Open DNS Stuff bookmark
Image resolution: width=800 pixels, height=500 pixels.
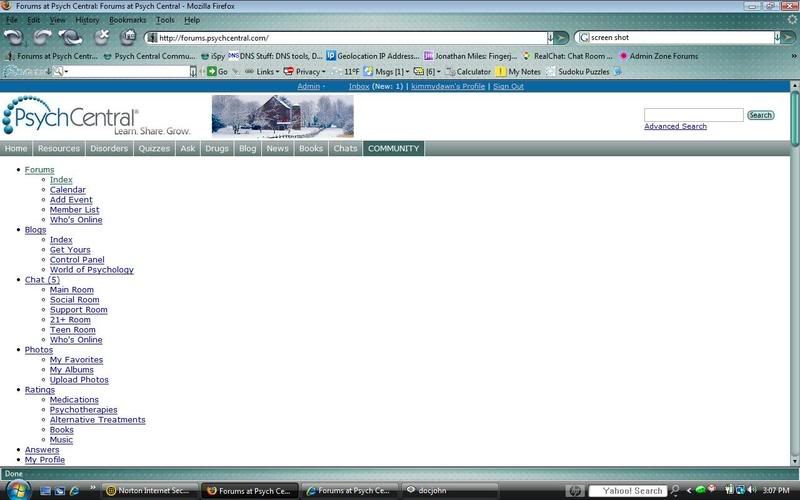tap(275, 56)
